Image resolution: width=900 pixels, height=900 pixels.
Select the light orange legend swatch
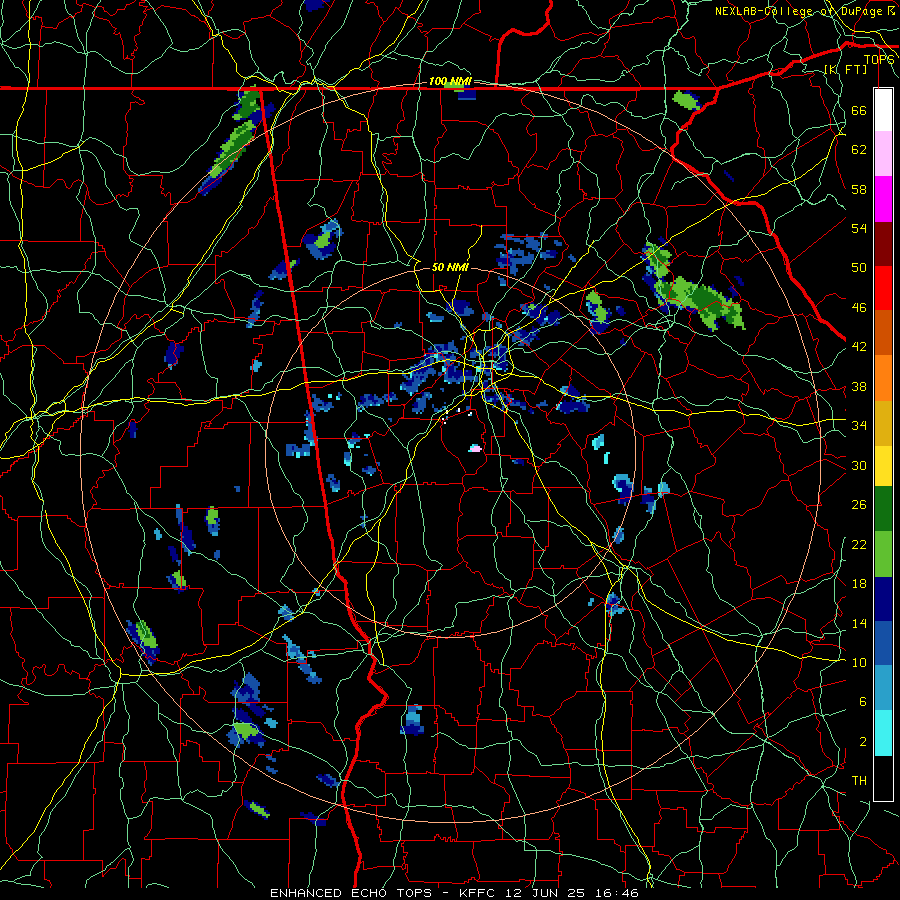tap(883, 377)
